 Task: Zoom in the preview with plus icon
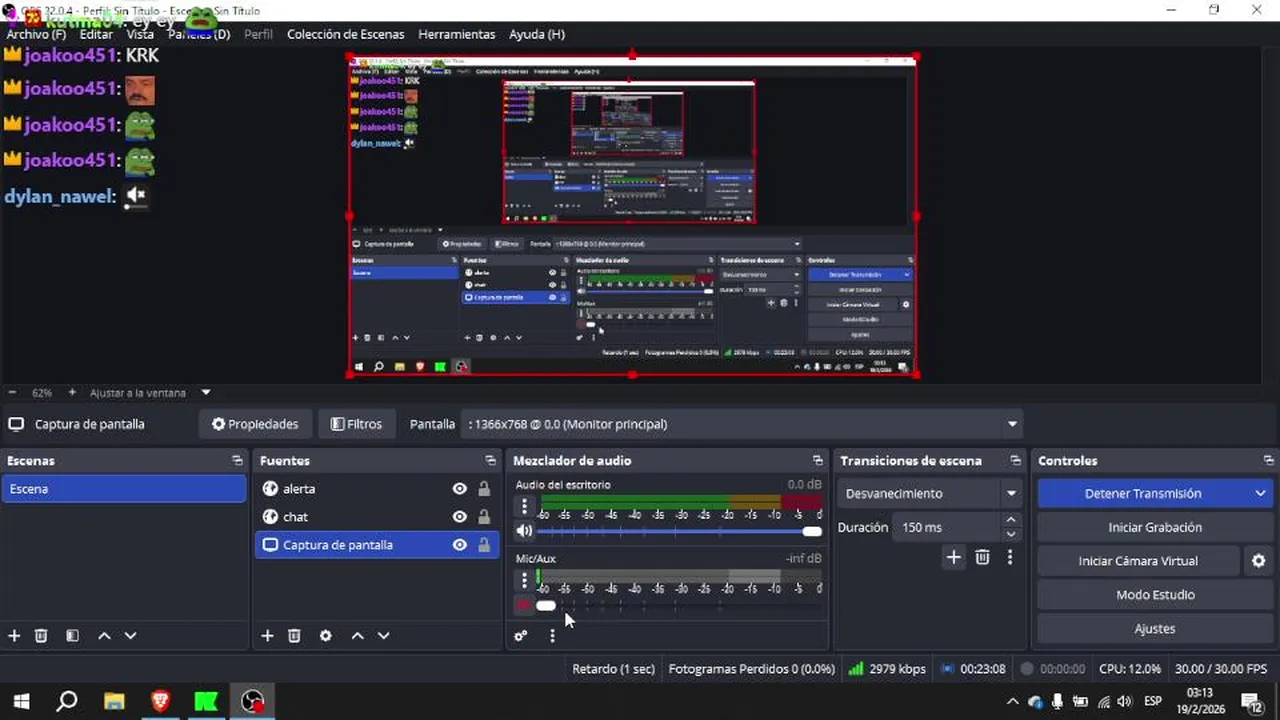pyautogui.click(x=72, y=393)
